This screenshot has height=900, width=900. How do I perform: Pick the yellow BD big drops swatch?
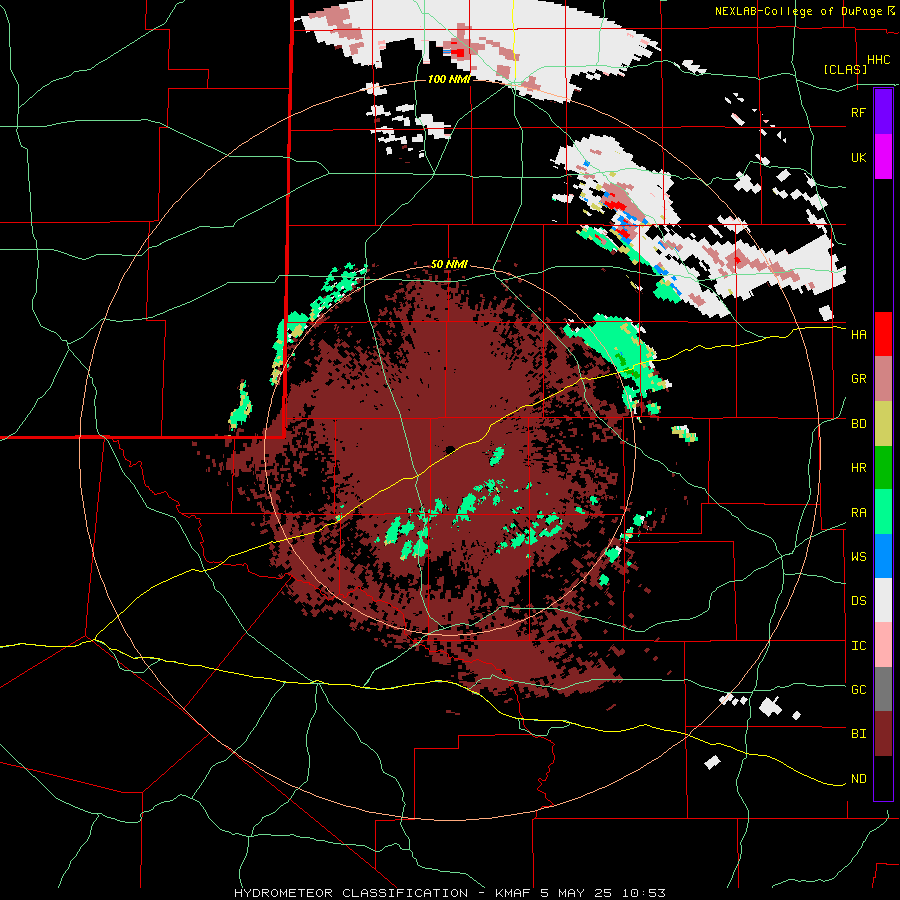883,424
